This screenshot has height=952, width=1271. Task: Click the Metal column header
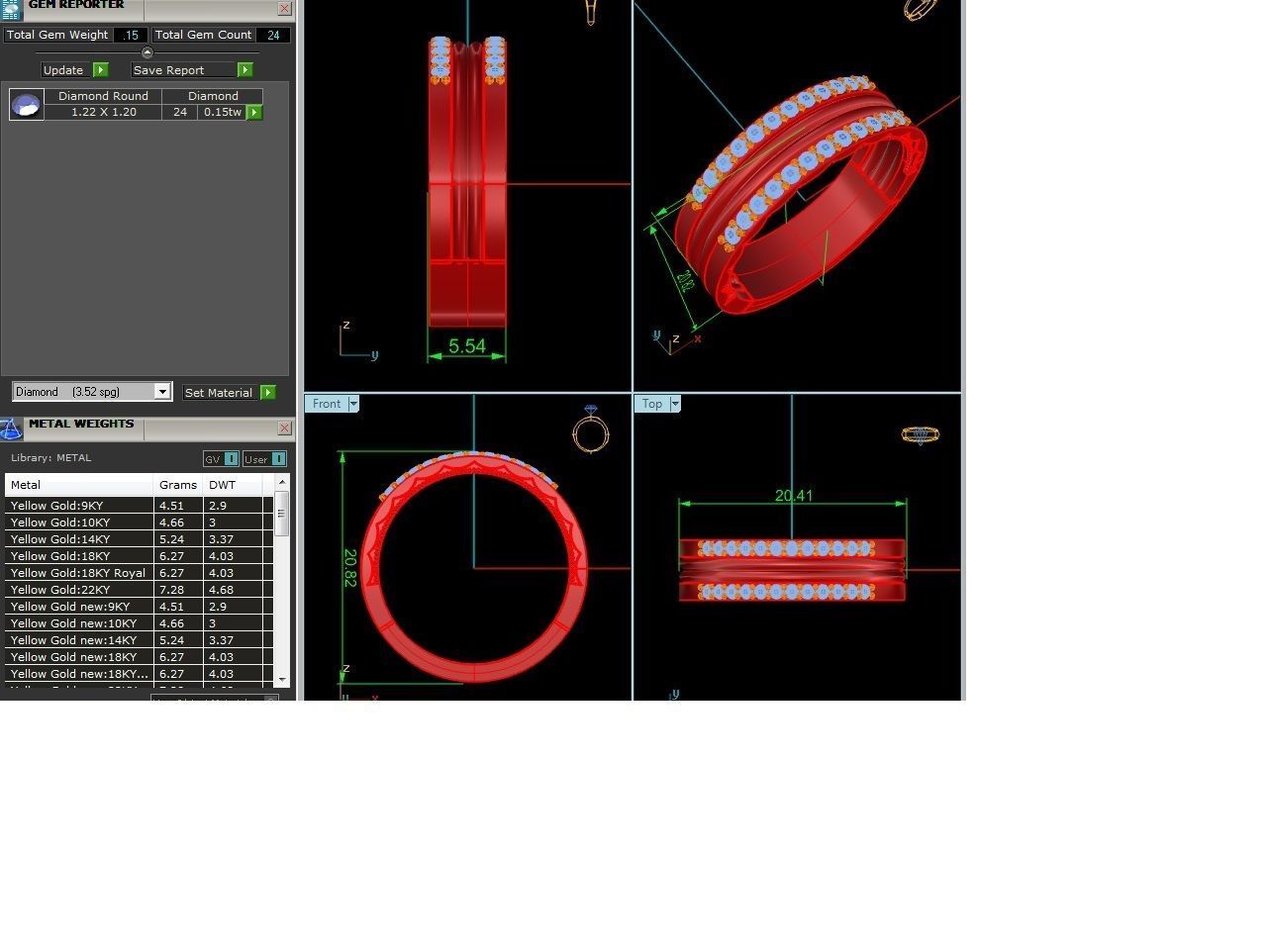tap(79, 485)
